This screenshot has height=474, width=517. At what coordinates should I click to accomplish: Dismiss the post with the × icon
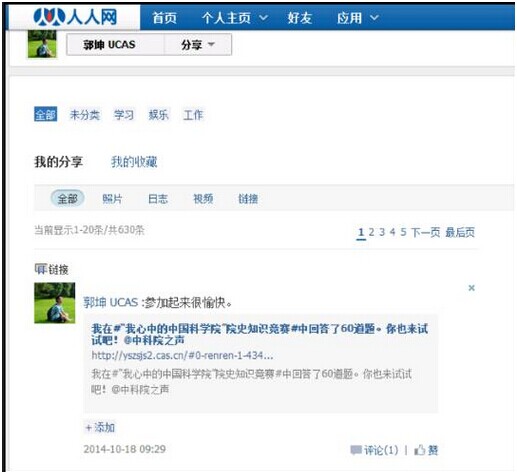471,288
